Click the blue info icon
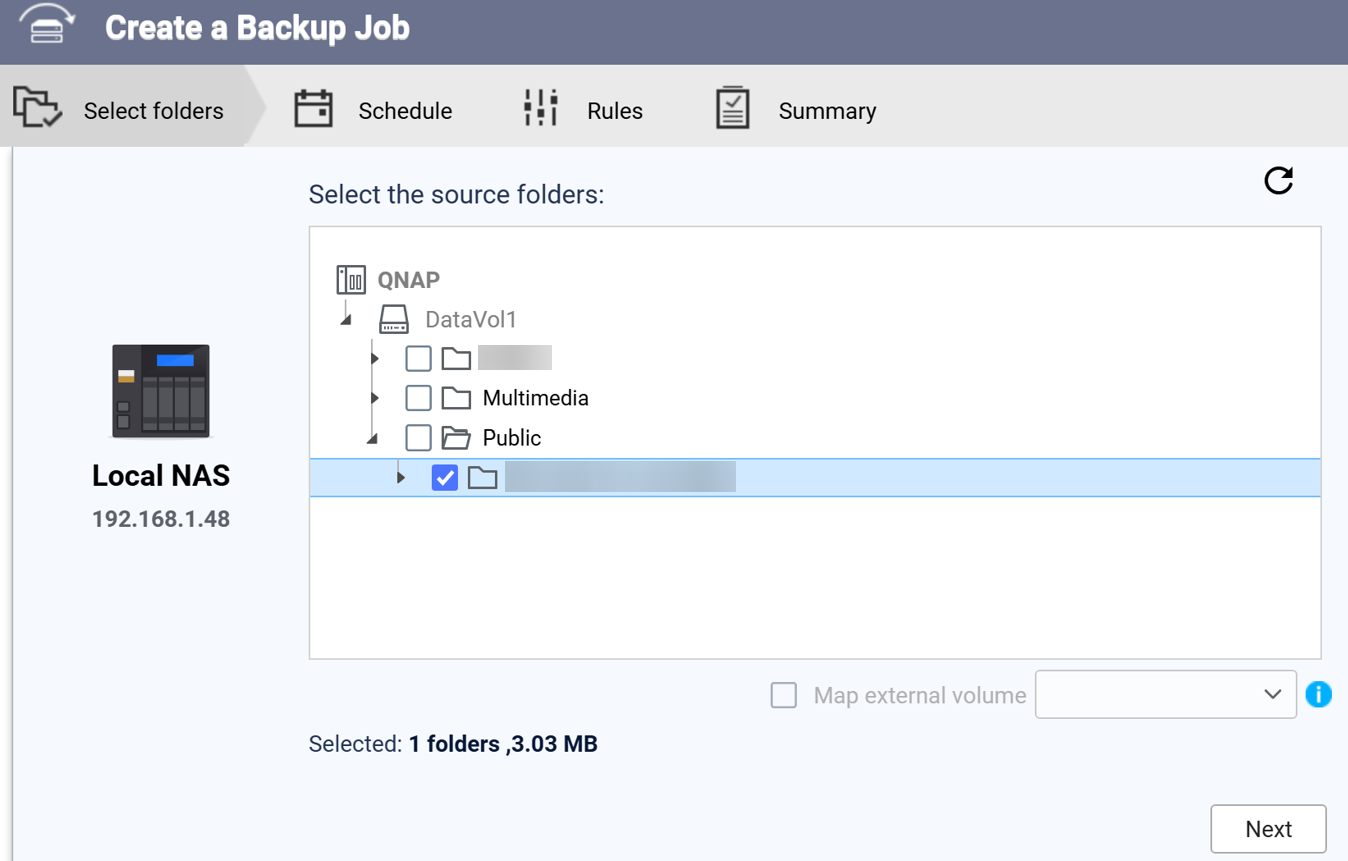Image resolution: width=1348 pixels, height=861 pixels. tap(1318, 694)
